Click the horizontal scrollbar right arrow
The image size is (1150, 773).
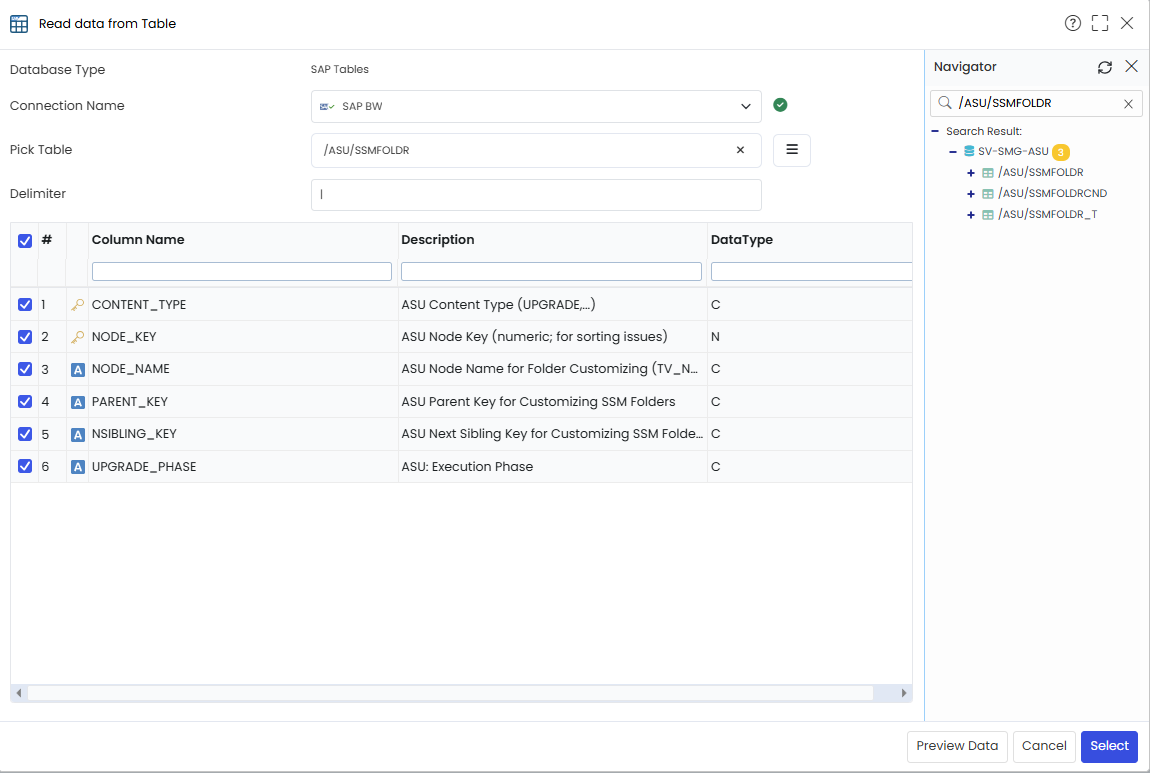[x=904, y=693]
